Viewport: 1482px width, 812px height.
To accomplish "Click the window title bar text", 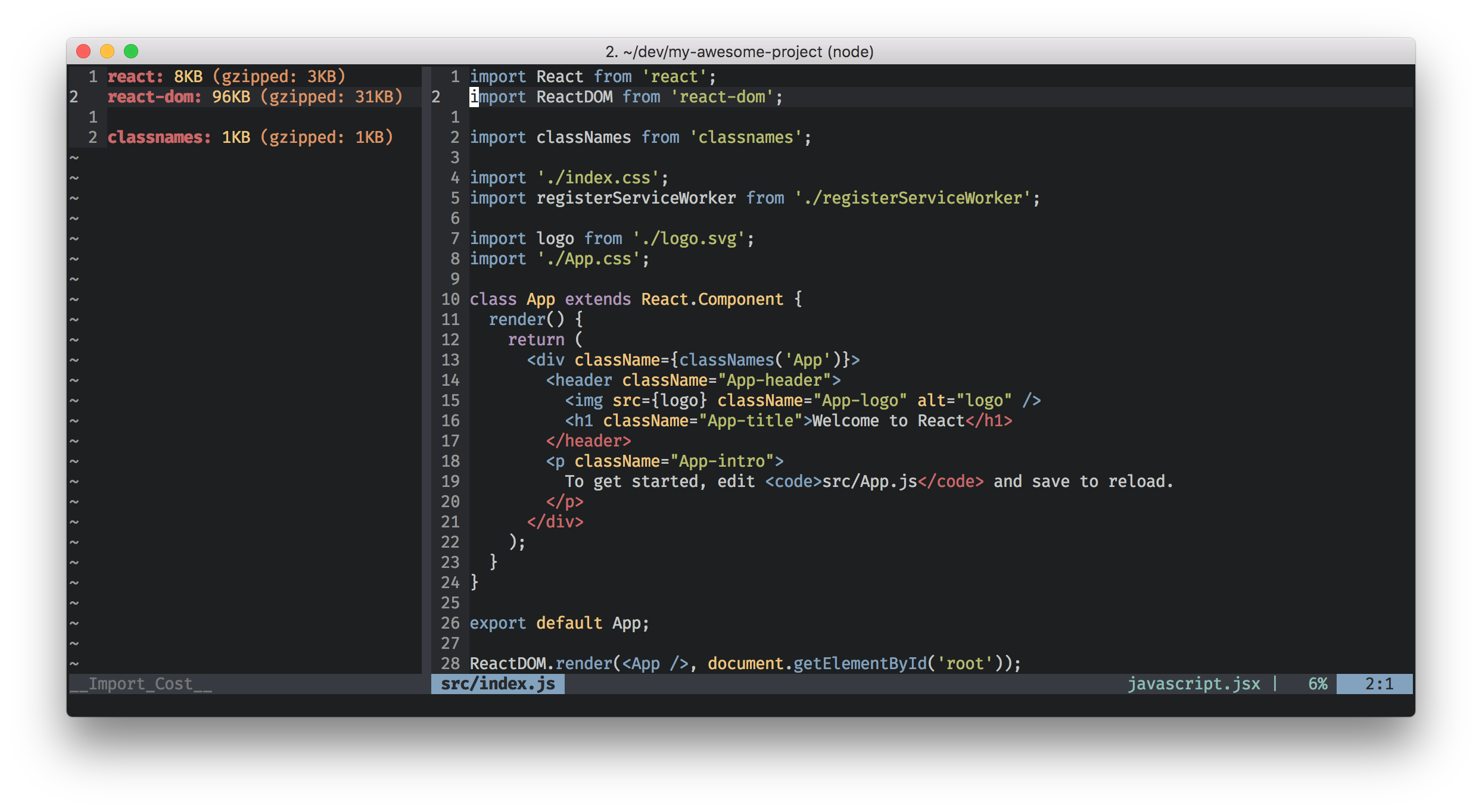I will 740,52.
